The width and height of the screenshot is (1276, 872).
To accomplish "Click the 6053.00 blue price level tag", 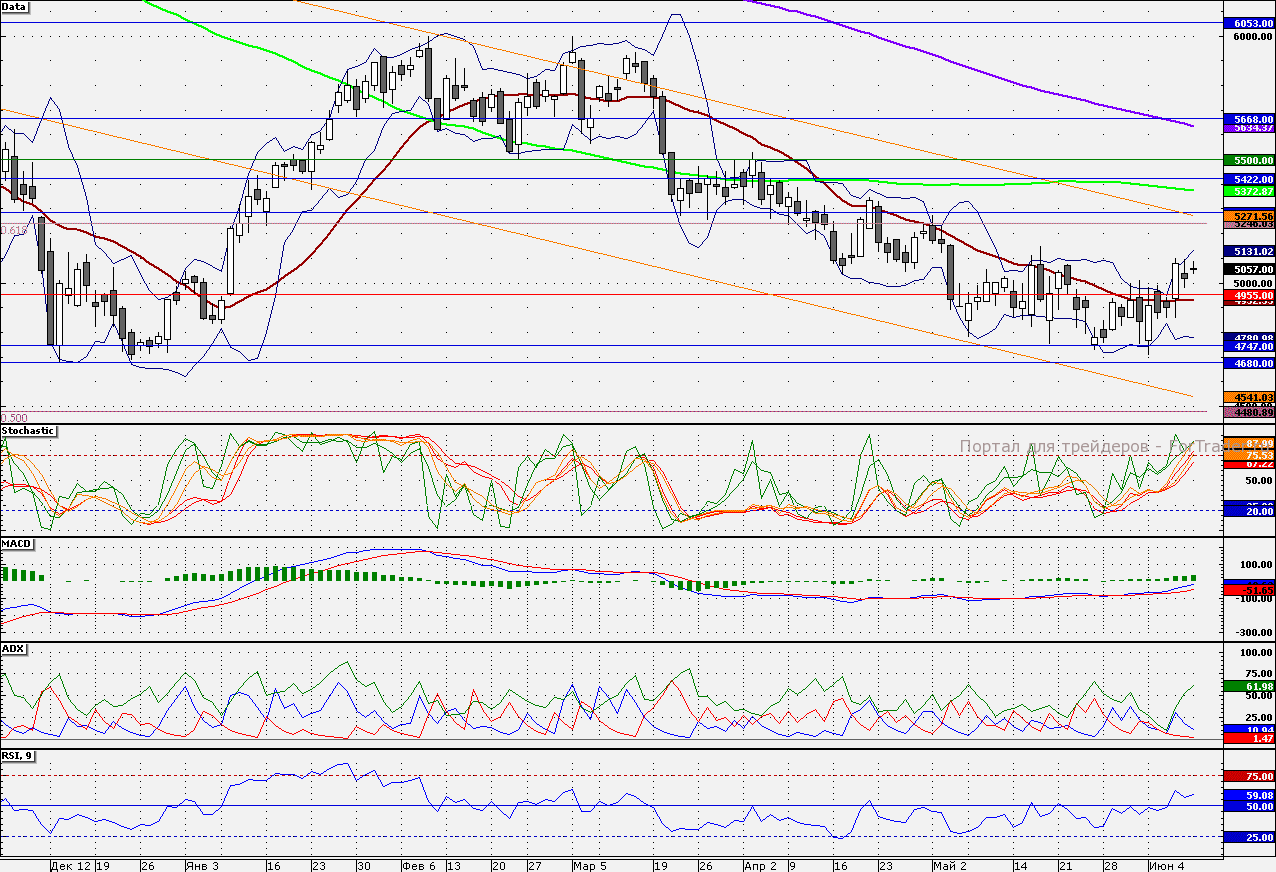I will (x=1249, y=23).
